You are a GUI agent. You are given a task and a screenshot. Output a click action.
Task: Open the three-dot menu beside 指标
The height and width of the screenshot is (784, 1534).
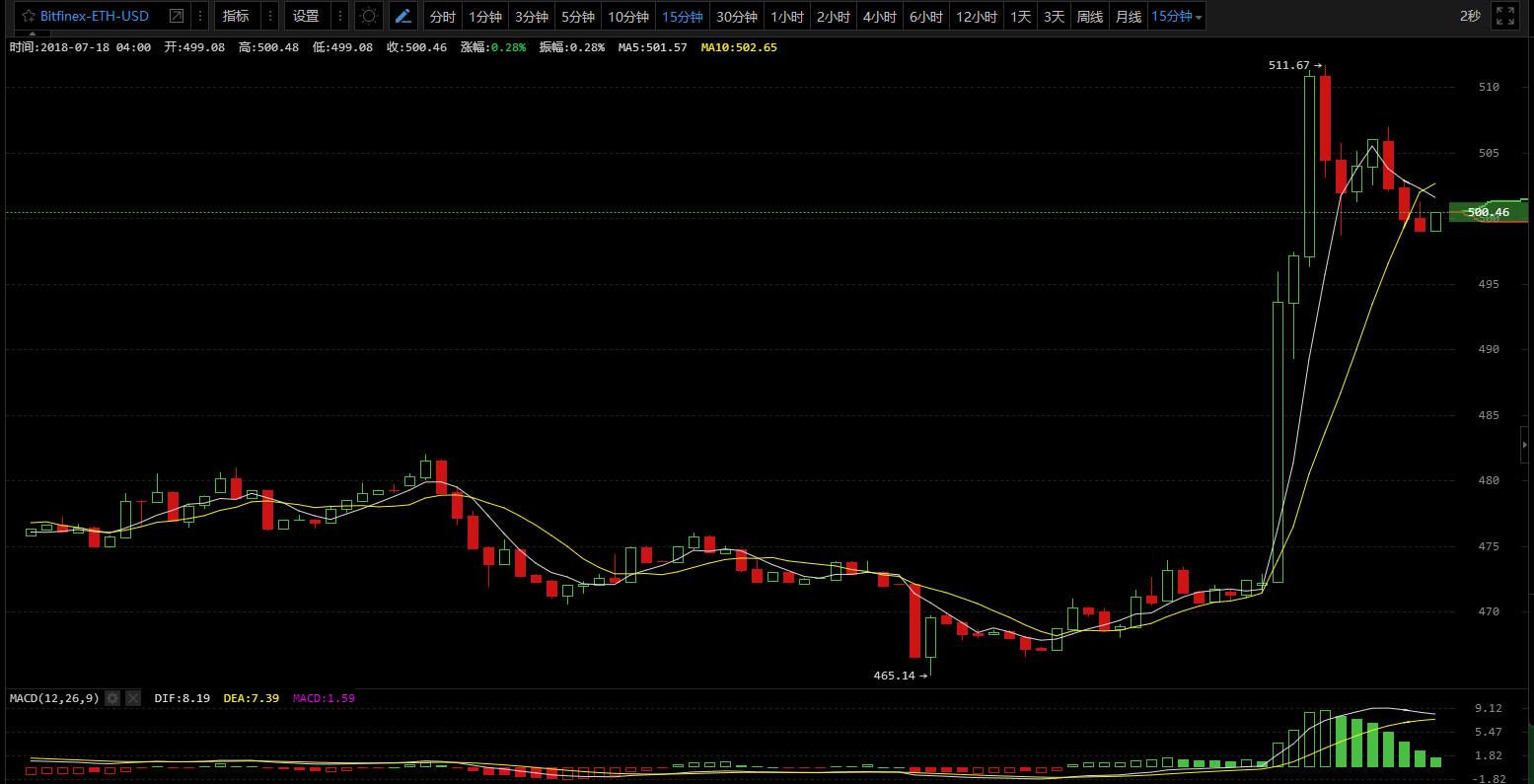[x=270, y=16]
